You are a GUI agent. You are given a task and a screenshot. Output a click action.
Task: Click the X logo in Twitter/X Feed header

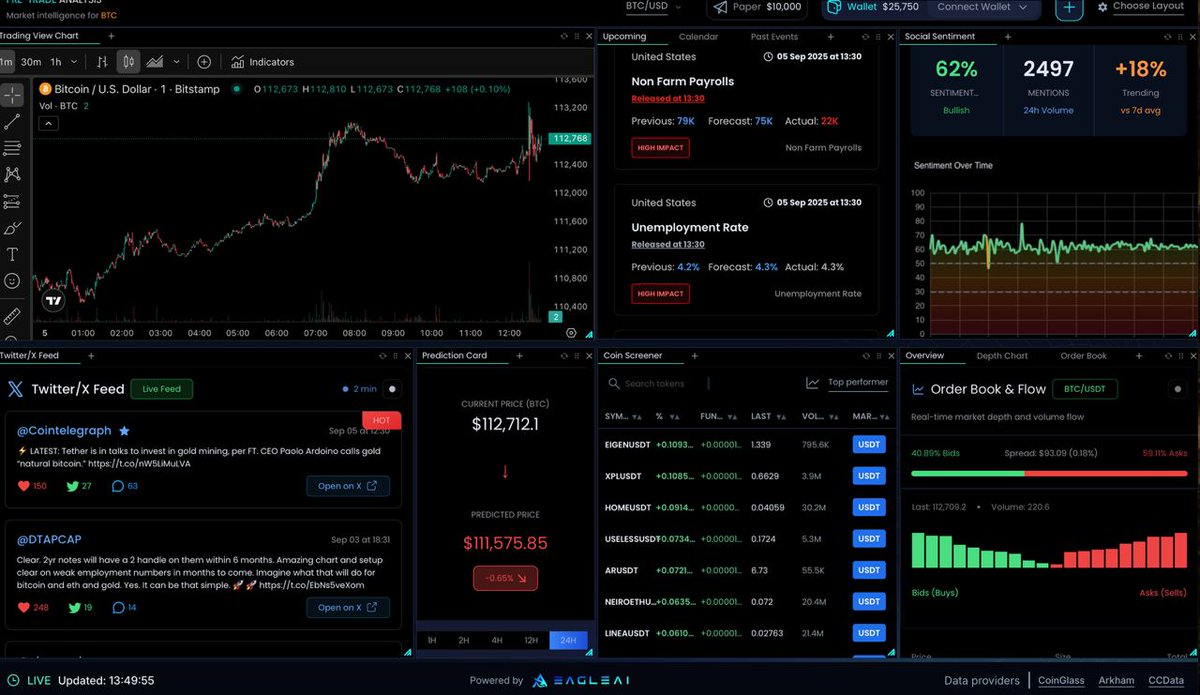(15, 389)
